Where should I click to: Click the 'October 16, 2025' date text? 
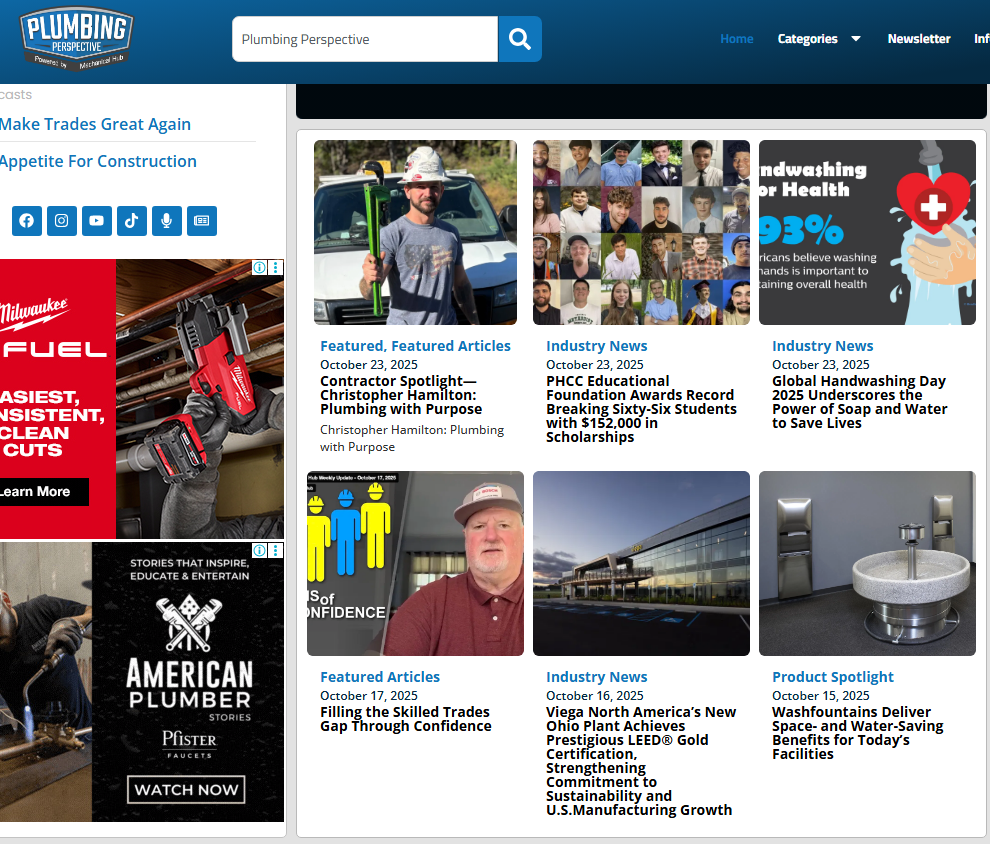click(595, 696)
